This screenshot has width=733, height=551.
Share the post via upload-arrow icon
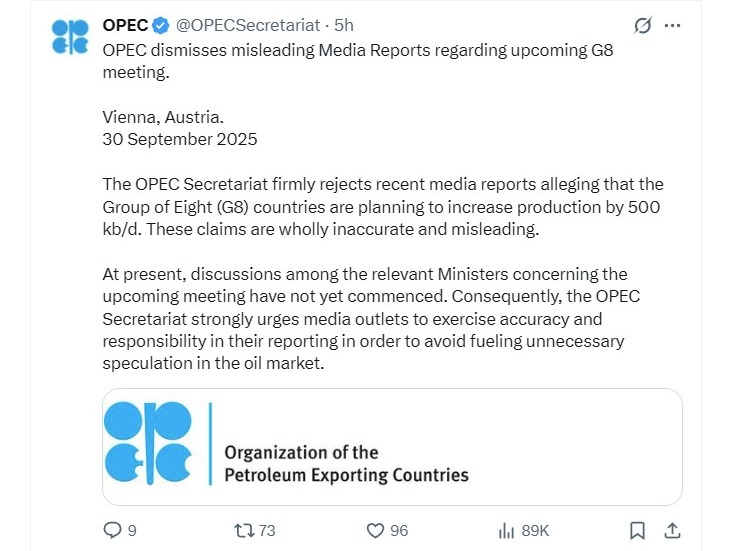click(x=672, y=530)
